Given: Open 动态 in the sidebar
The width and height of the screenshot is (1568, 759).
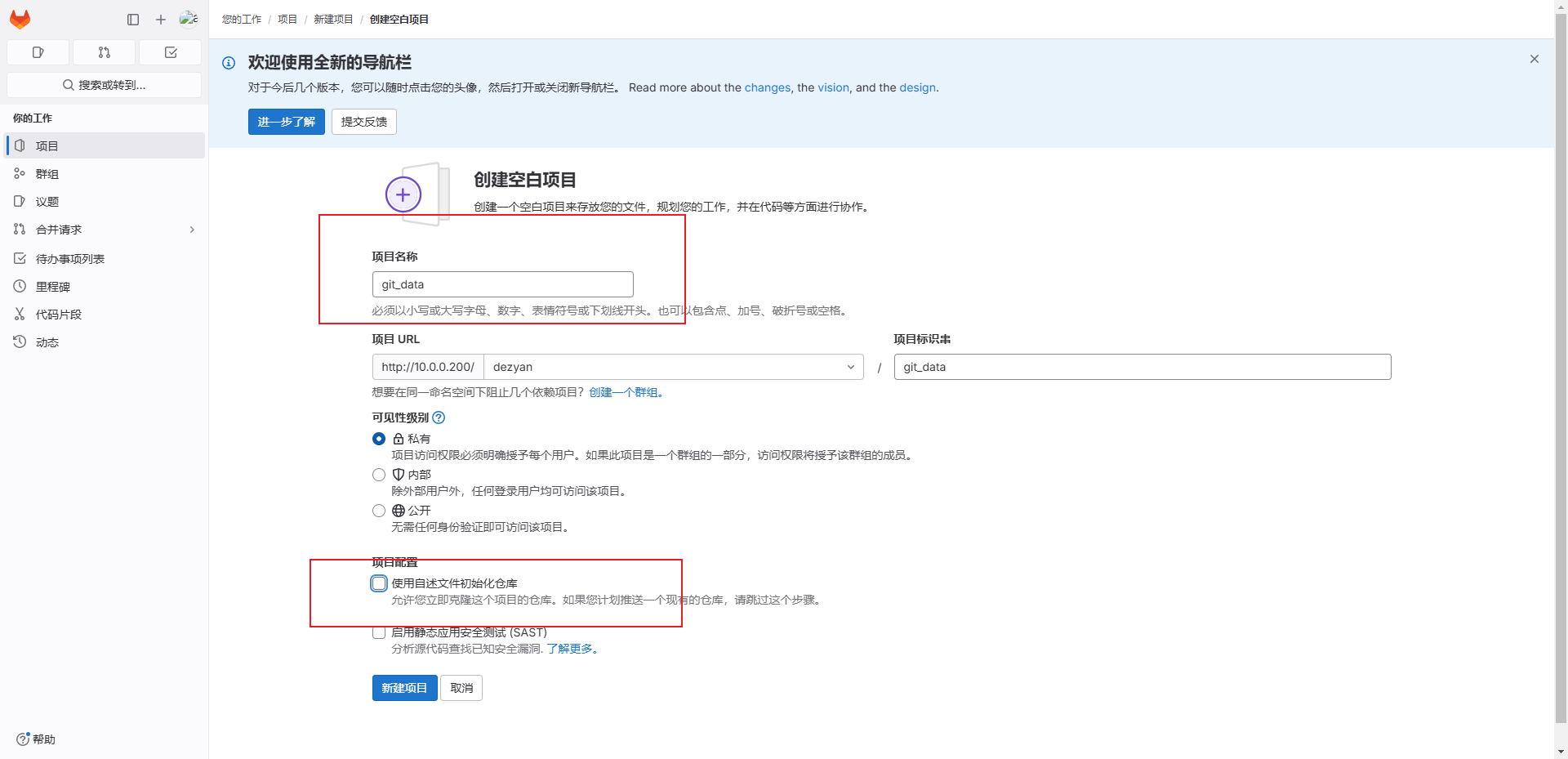Looking at the screenshot, I should click(105, 342).
